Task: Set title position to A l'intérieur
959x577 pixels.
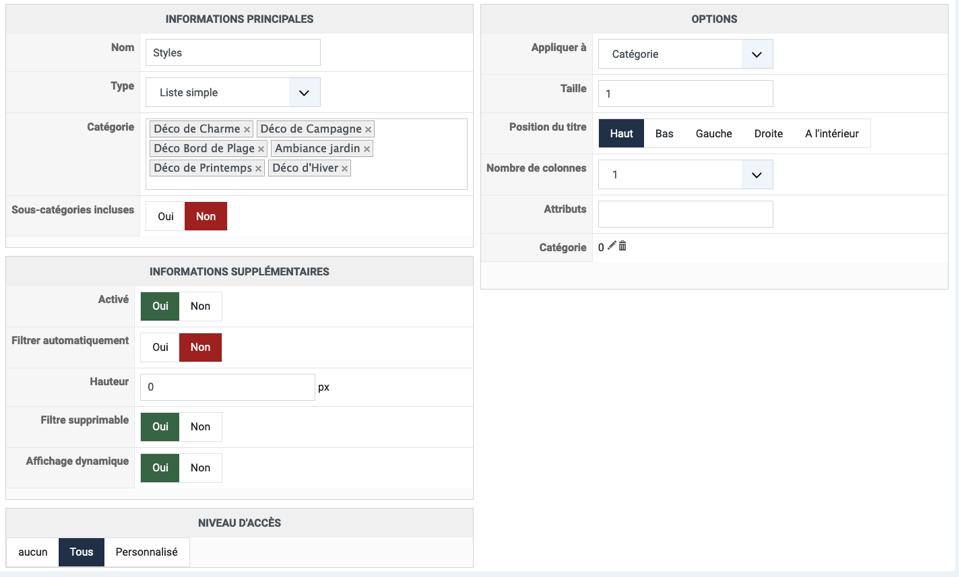Action: pos(831,134)
